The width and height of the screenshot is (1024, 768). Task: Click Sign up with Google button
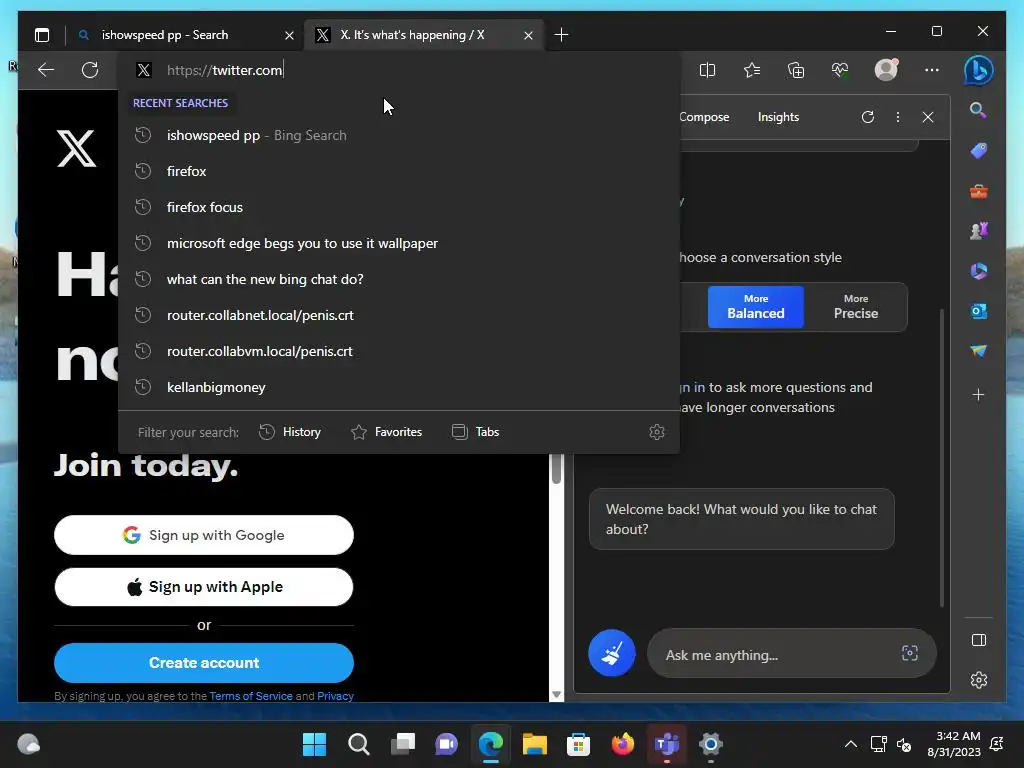click(x=204, y=535)
